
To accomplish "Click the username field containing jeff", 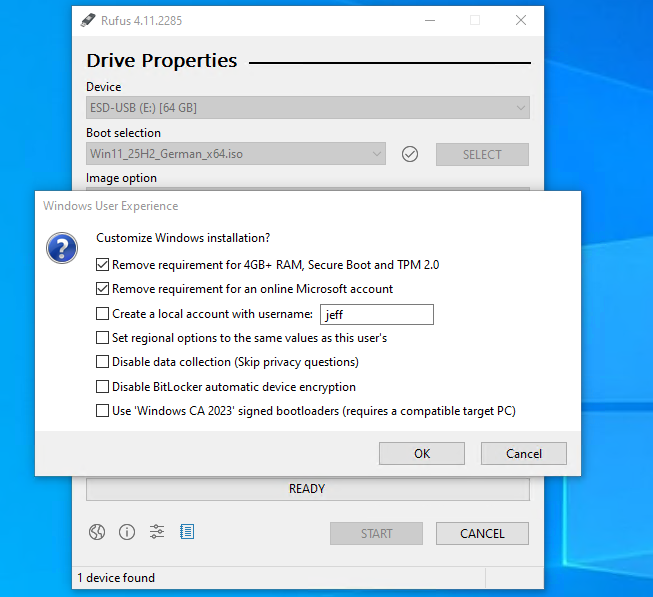I will point(376,315).
